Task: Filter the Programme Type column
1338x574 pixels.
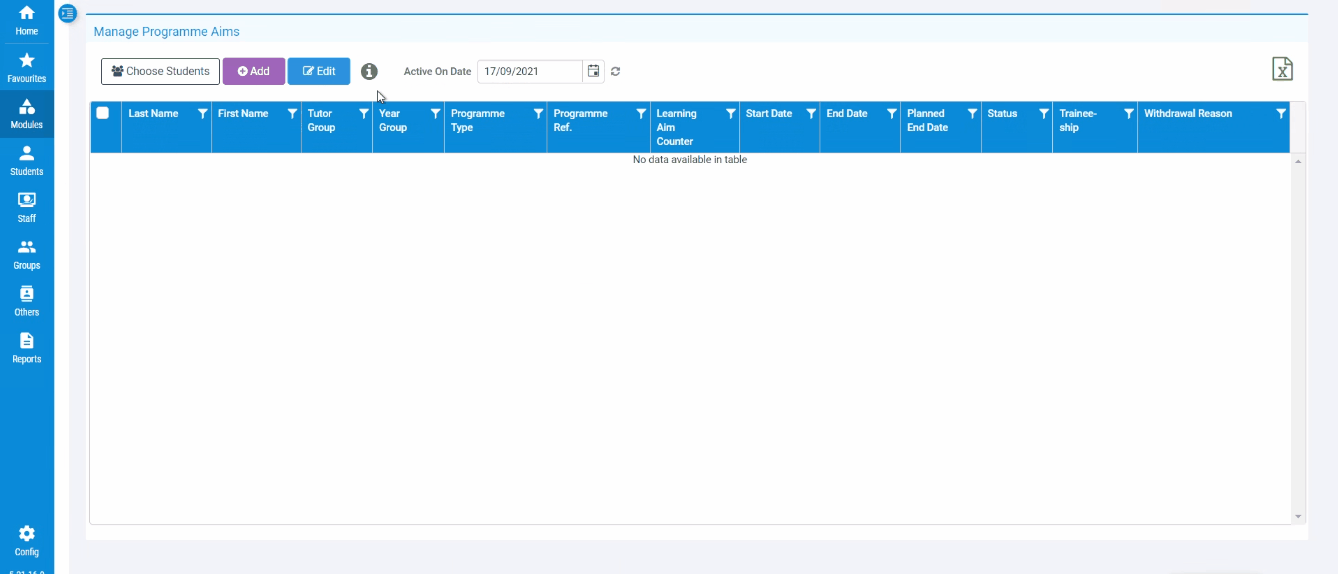Action: tap(538, 114)
